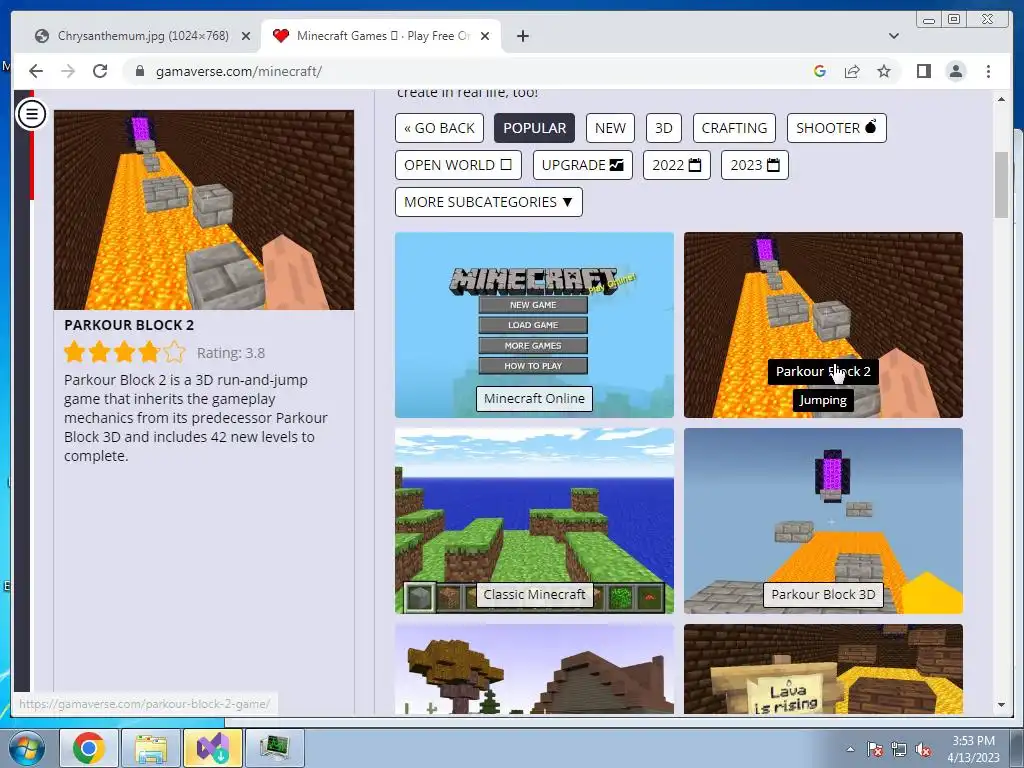Viewport: 1024px width, 768px height.
Task: Click the browser Forward arrow
Action: click(x=68, y=71)
